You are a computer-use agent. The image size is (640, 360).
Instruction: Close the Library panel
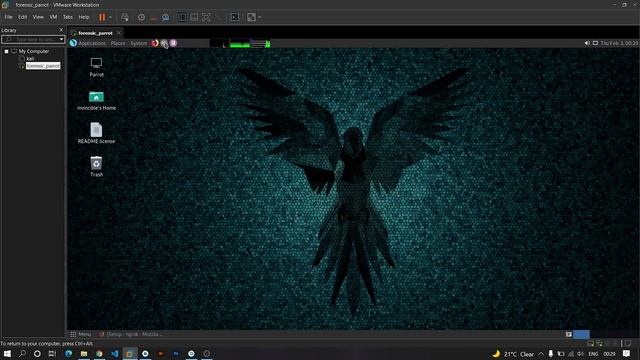click(61, 30)
